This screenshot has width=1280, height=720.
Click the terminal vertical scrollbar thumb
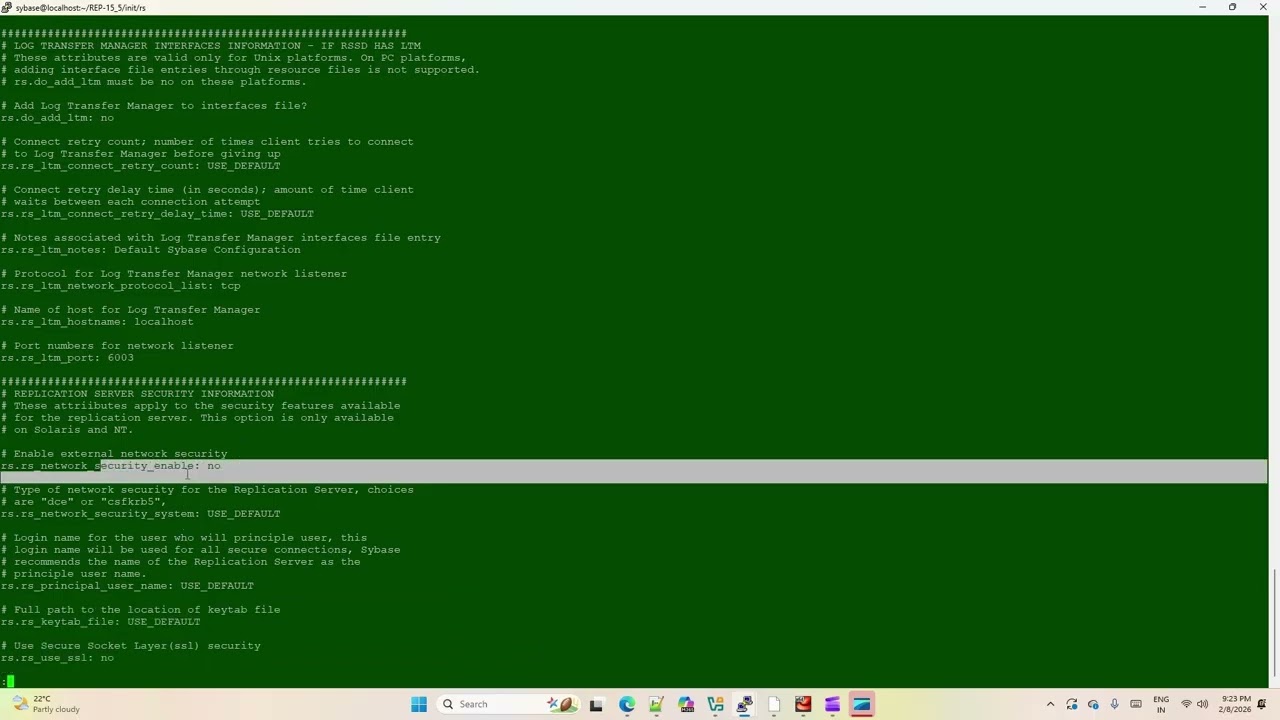point(1274,624)
